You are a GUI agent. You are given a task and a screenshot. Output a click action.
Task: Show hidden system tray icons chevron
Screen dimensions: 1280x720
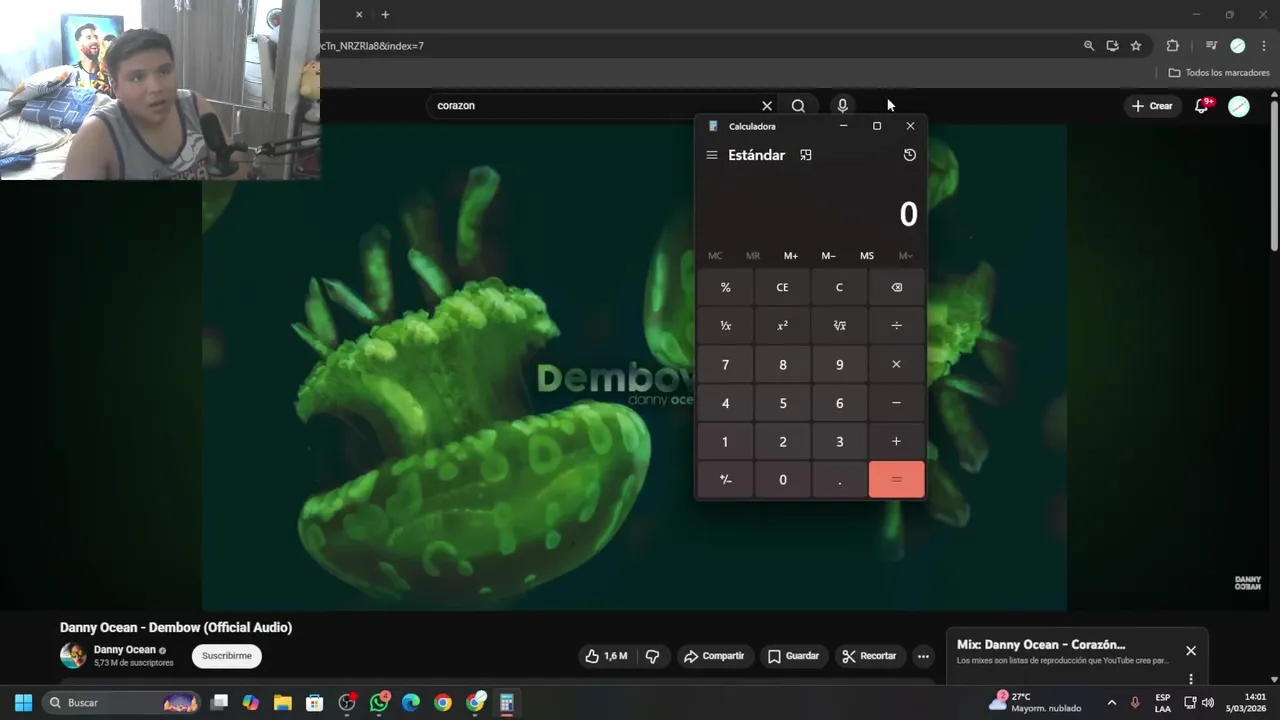click(x=1111, y=703)
